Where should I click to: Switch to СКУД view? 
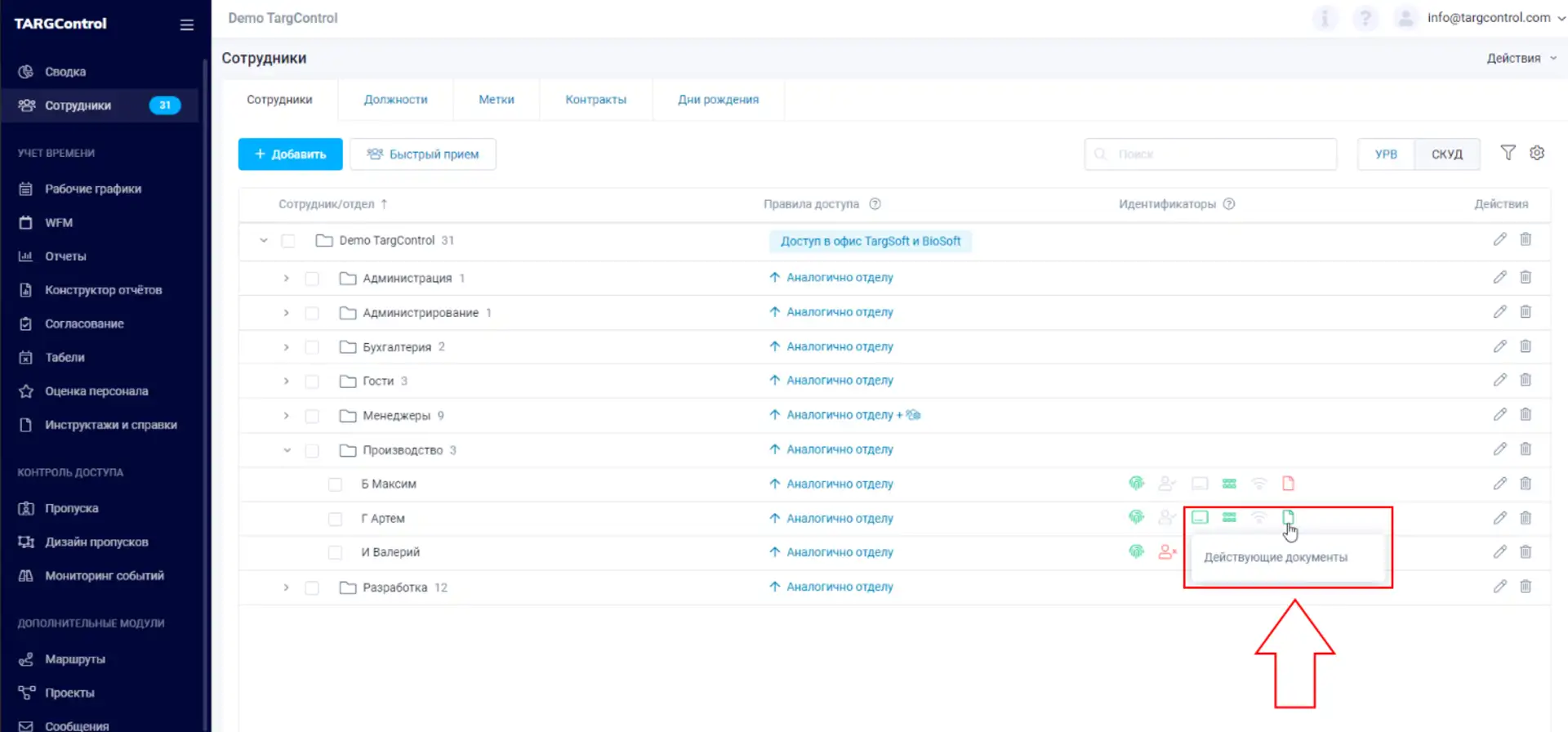(x=1447, y=154)
